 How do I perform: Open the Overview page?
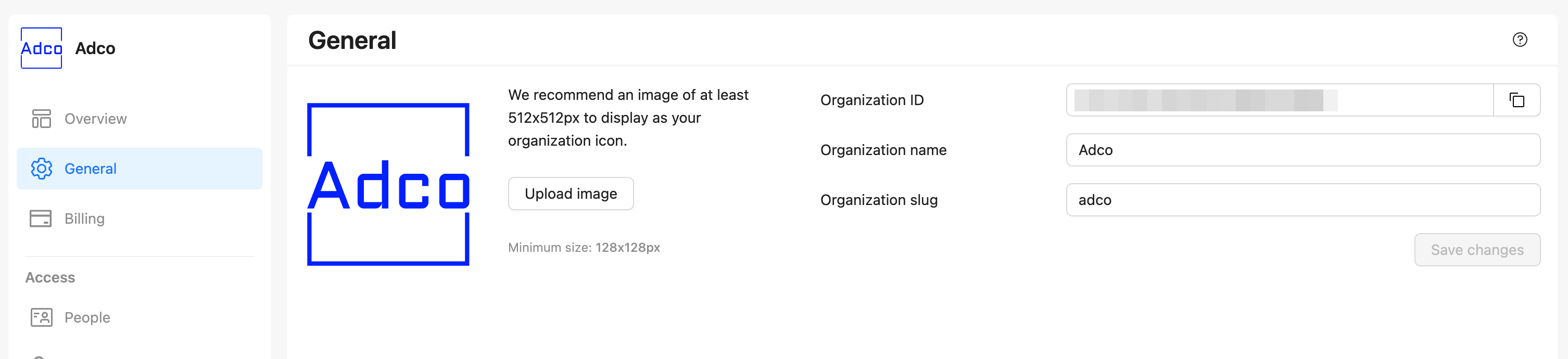96,119
